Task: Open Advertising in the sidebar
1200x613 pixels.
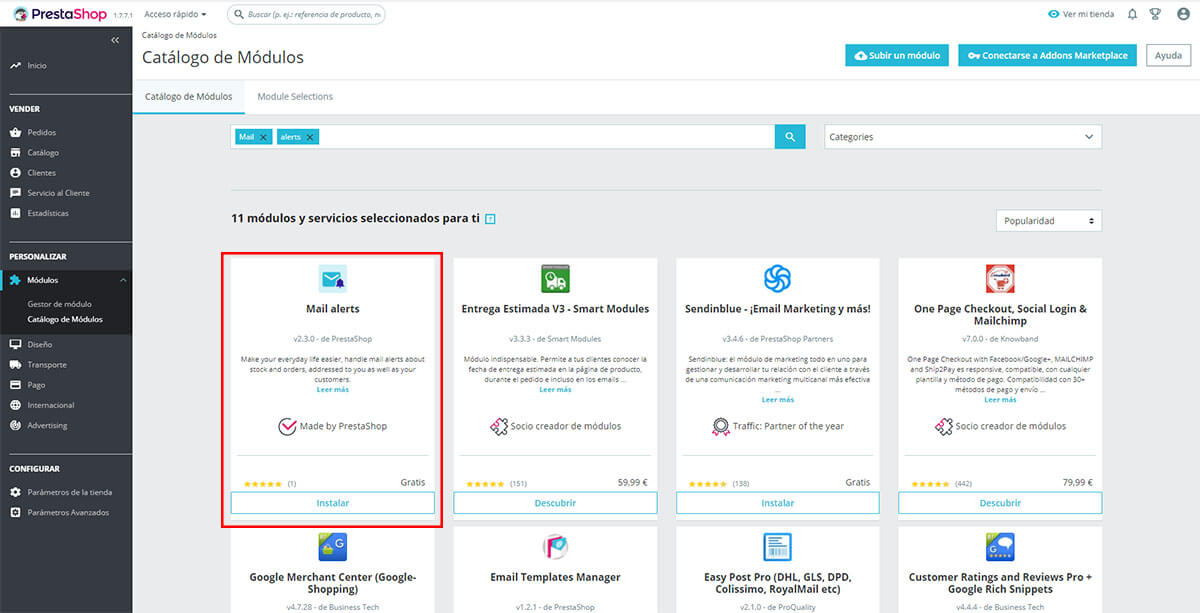Action: pyautogui.click(x=47, y=425)
